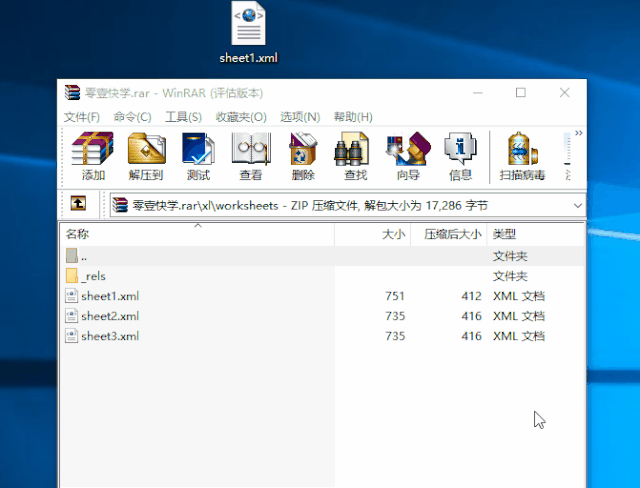640x488 pixels.
Task: Open the 工具(S) menu
Action: 183,117
